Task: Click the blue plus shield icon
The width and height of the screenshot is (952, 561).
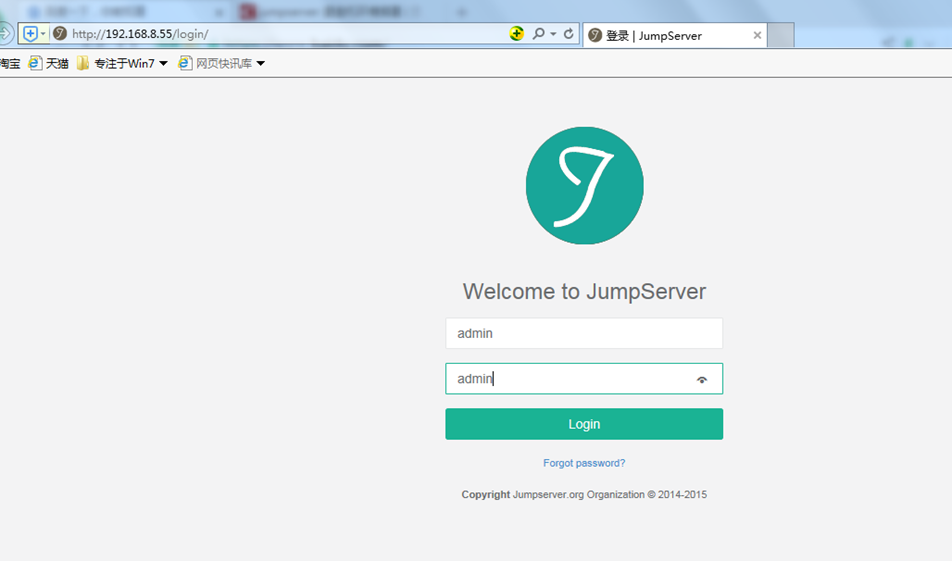Action: click(30, 34)
